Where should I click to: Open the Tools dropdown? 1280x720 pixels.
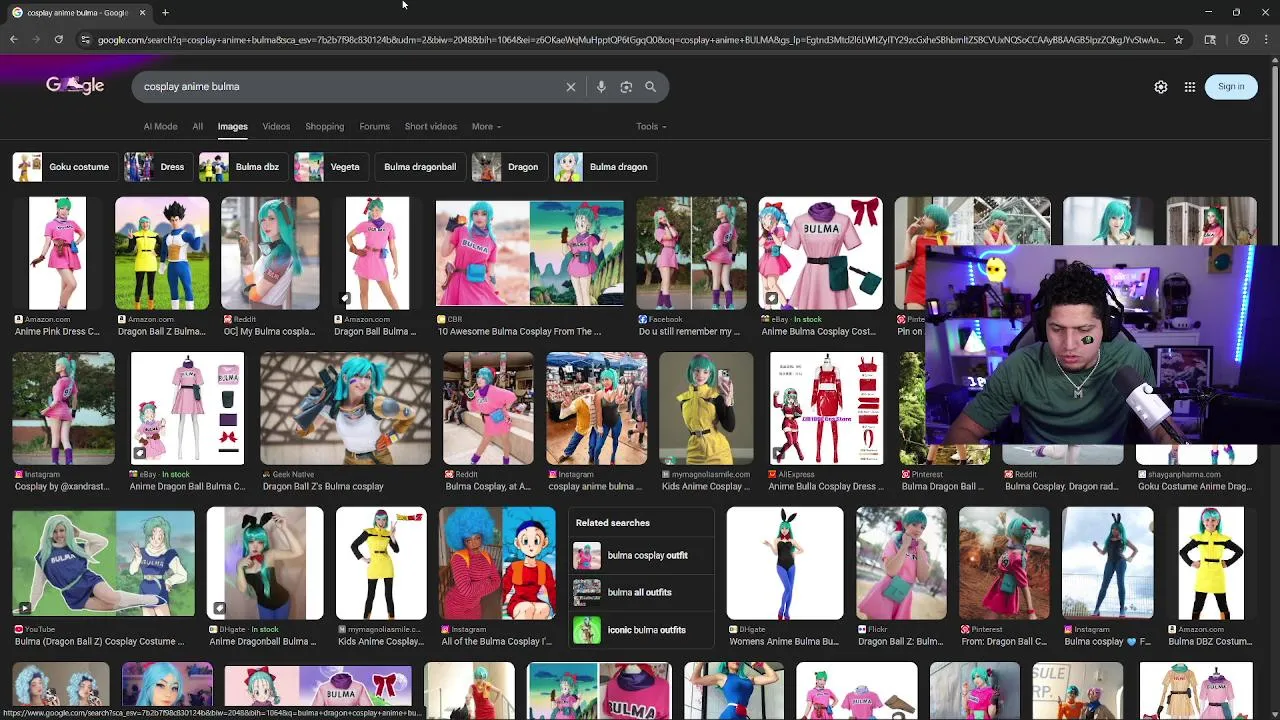[x=651, y=127]
